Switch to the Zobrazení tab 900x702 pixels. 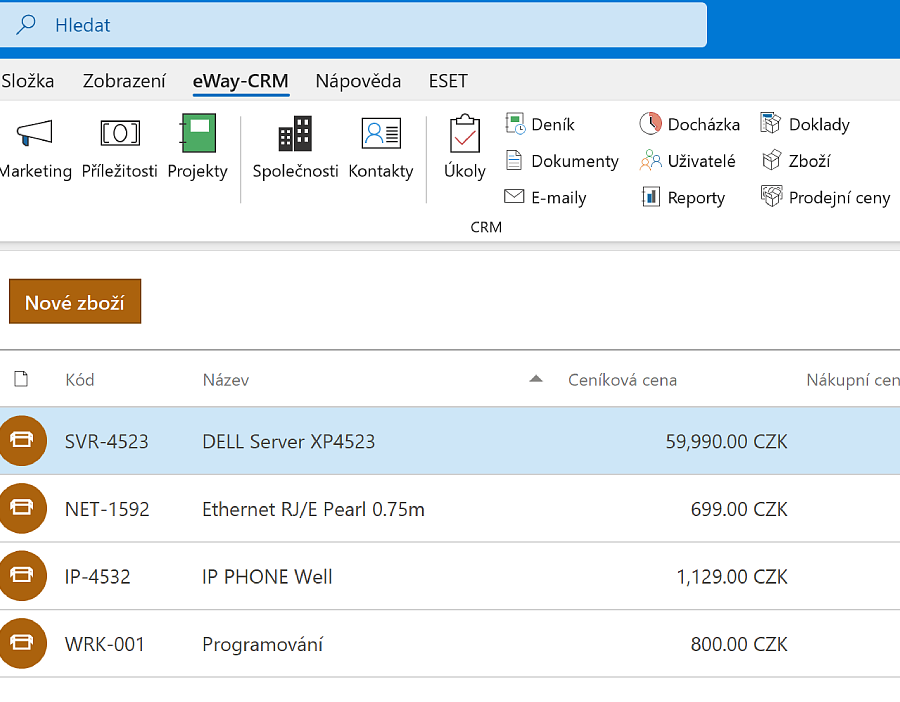point(124,81)
